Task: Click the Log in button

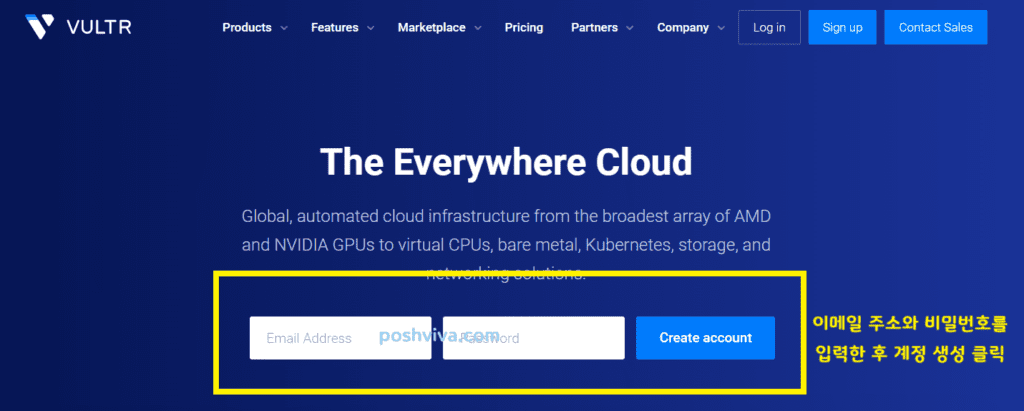Action: point(769,27)
